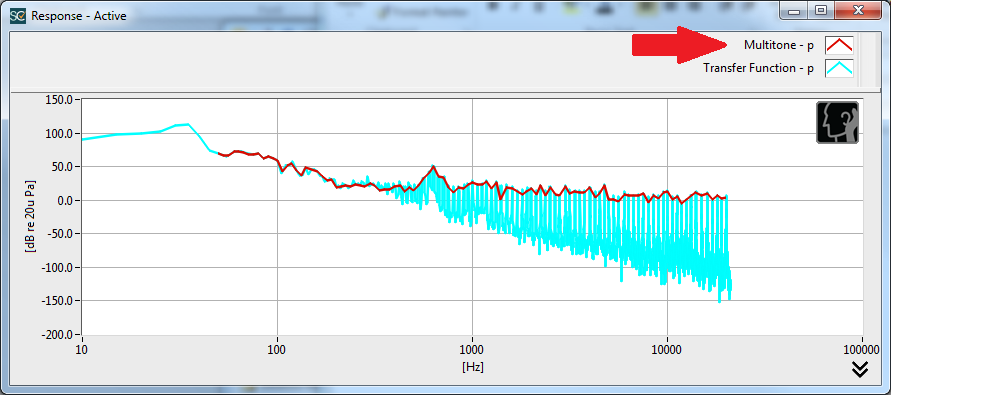Close the Response - Active window

coord(858,11)
